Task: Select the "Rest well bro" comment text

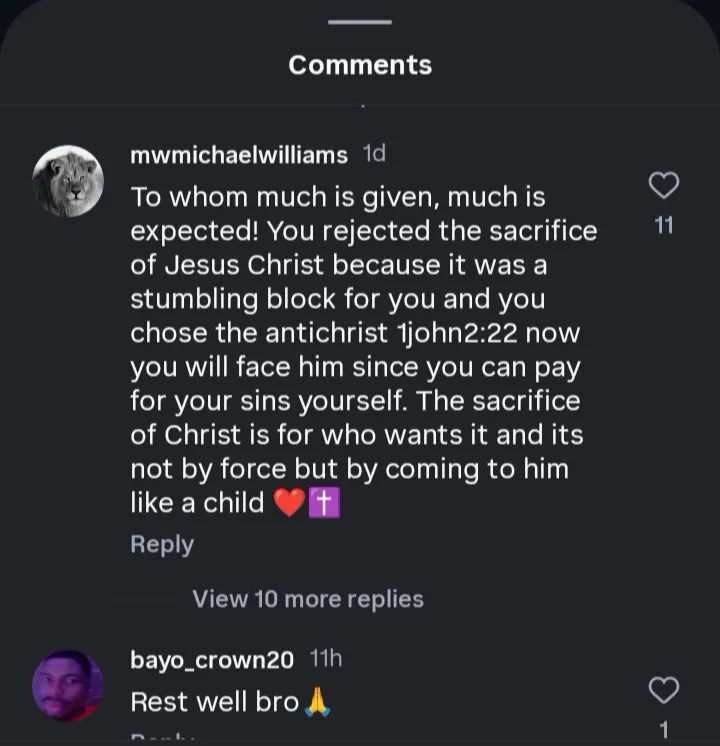Action: click(215, 702)
